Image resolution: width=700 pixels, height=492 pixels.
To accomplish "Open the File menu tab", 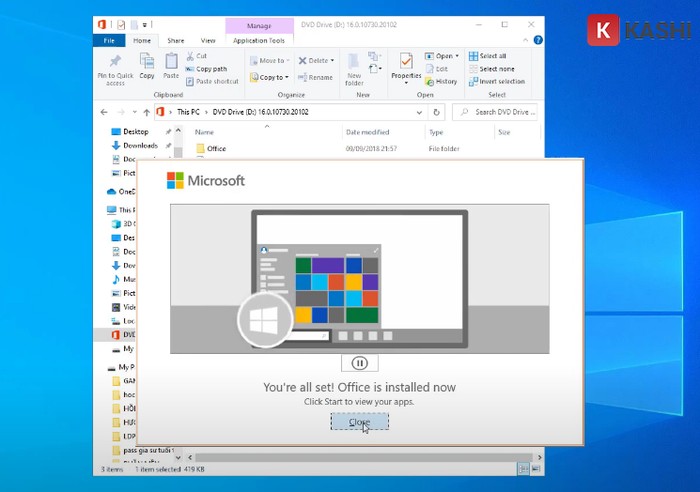I will (107, 40).
